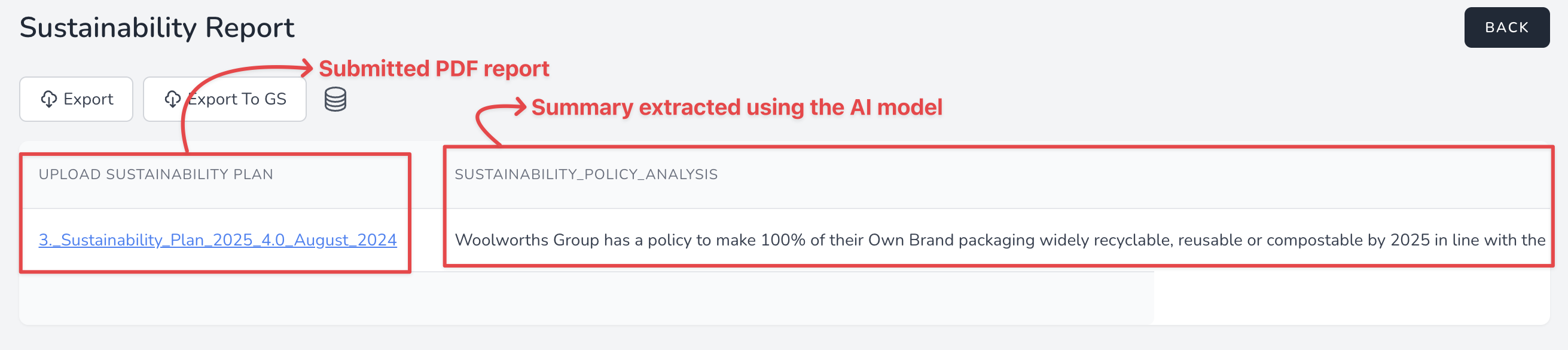Viewport: 1568px width, 350px height.
Task: Click the 'Submitted PDF report' annotation text
Action: 434,69
